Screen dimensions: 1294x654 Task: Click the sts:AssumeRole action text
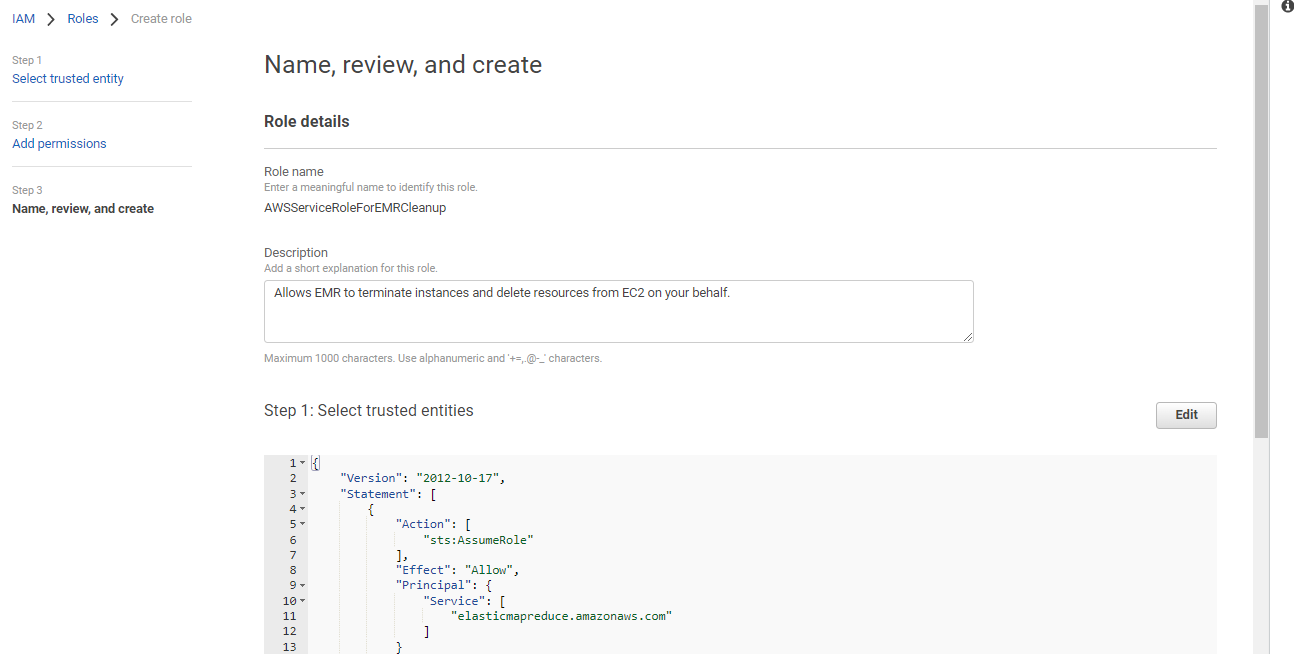[479, 539]
